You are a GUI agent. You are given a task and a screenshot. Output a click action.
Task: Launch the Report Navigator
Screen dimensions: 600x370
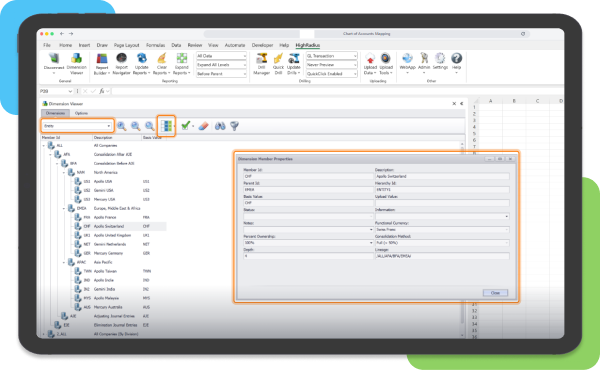point(121,64)
